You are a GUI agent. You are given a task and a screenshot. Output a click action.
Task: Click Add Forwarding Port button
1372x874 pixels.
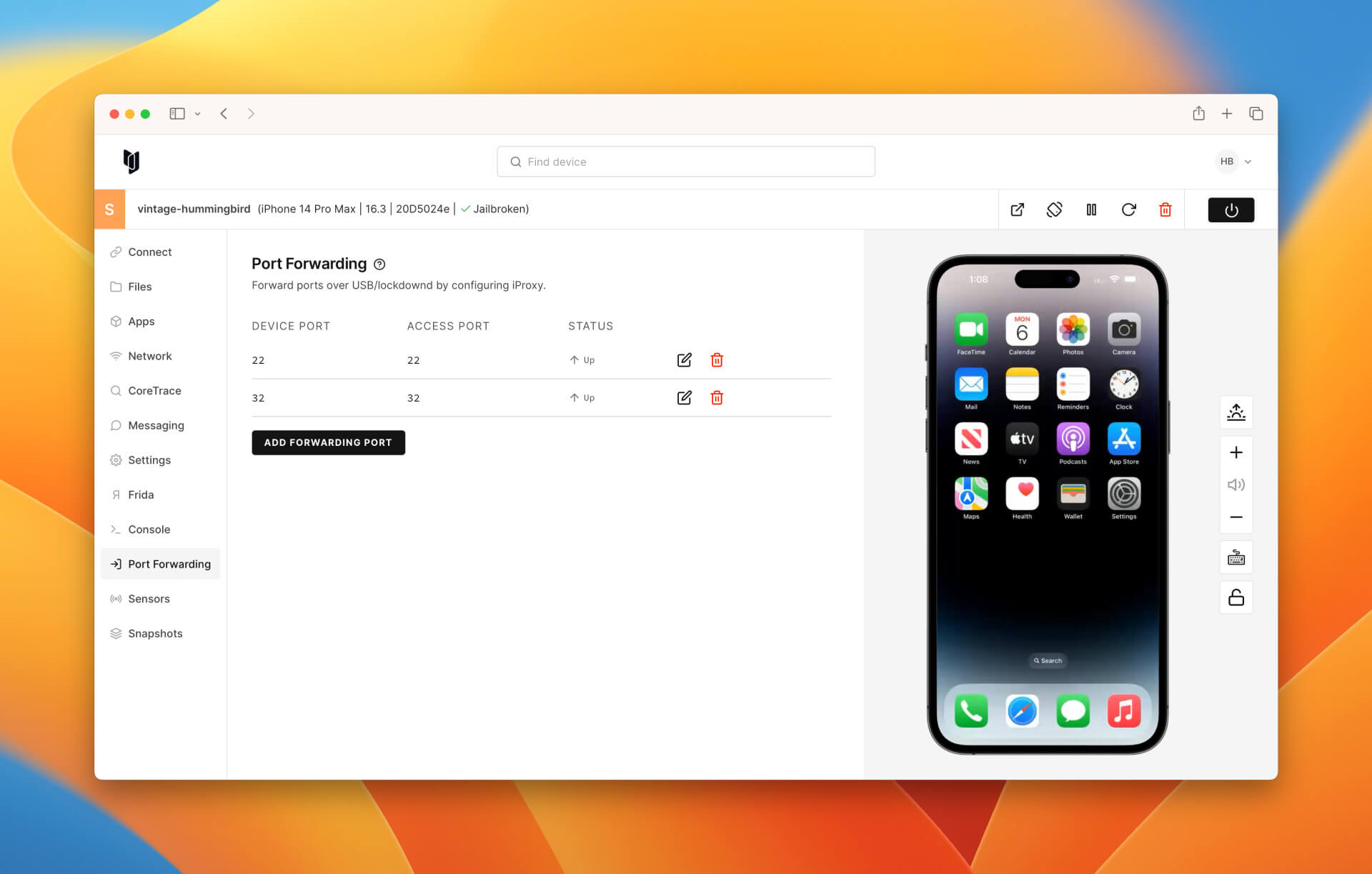click(328, 442)
